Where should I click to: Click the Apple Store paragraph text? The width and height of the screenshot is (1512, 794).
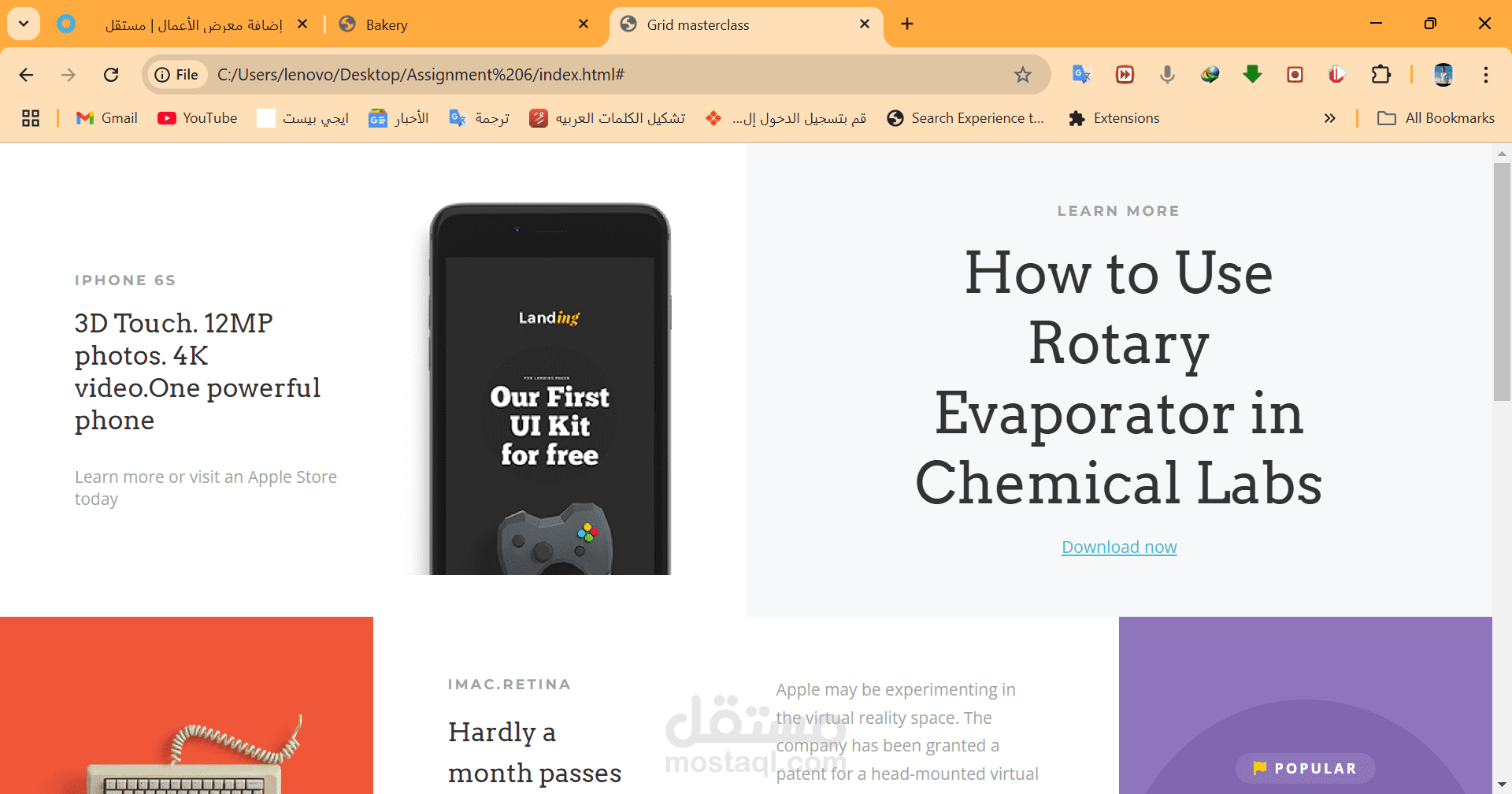point(206,488)
